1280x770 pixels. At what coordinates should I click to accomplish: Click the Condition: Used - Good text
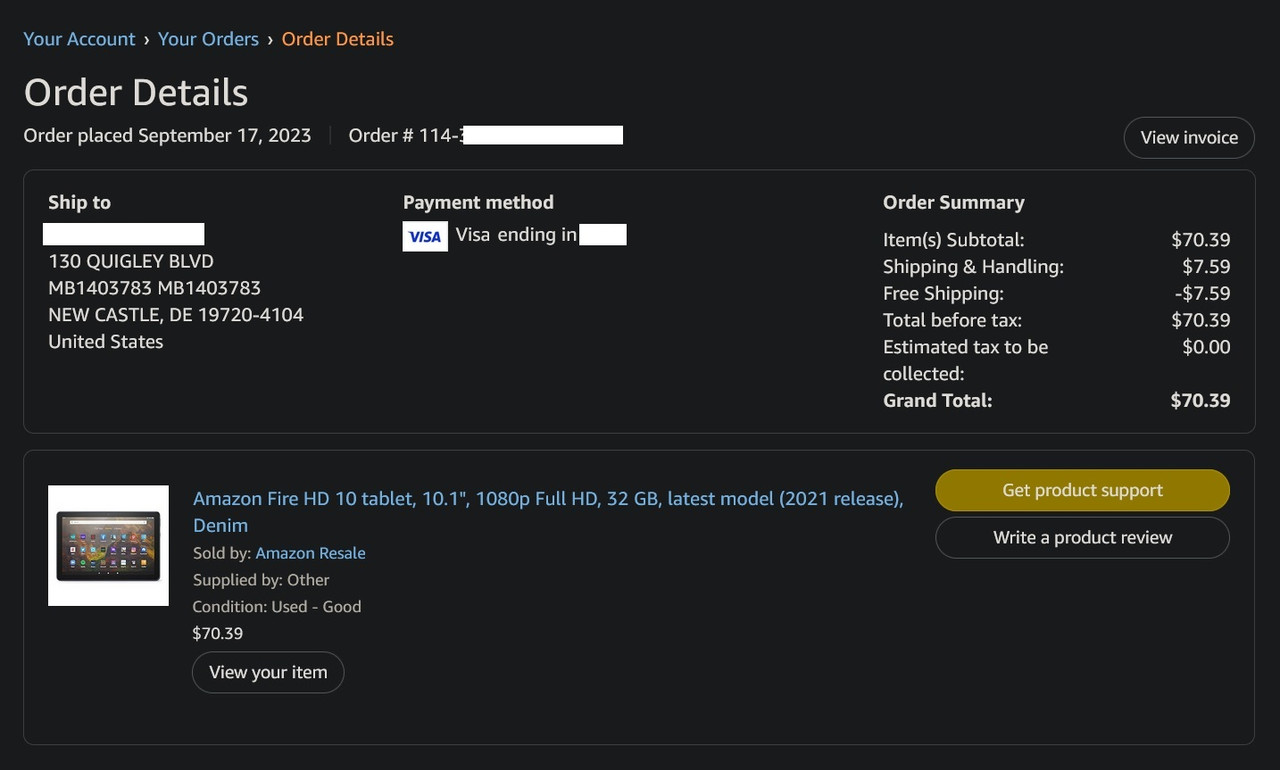click(277, 607)
